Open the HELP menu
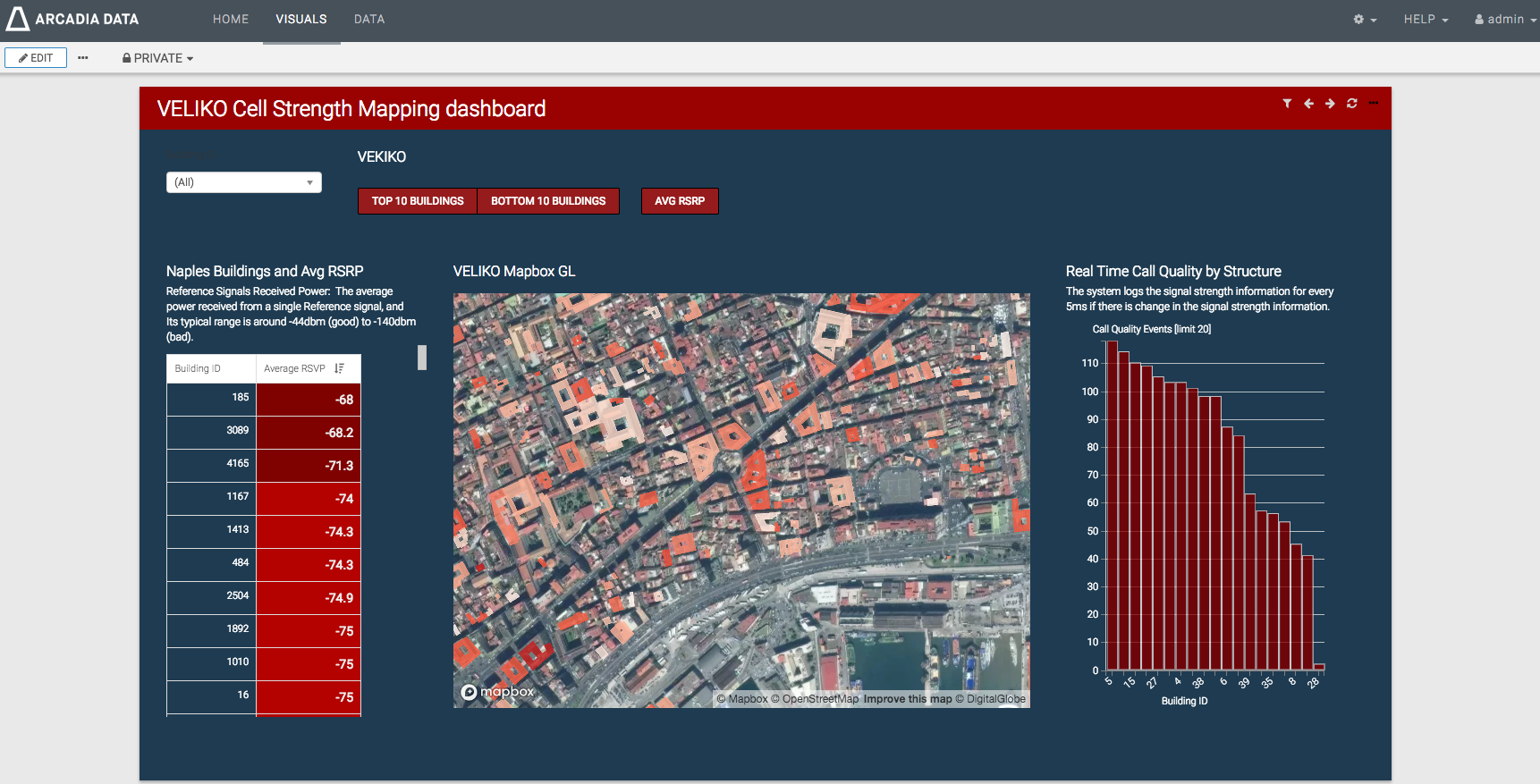The width and height of the screenshot is (1540, 784). pos(1425,20)
